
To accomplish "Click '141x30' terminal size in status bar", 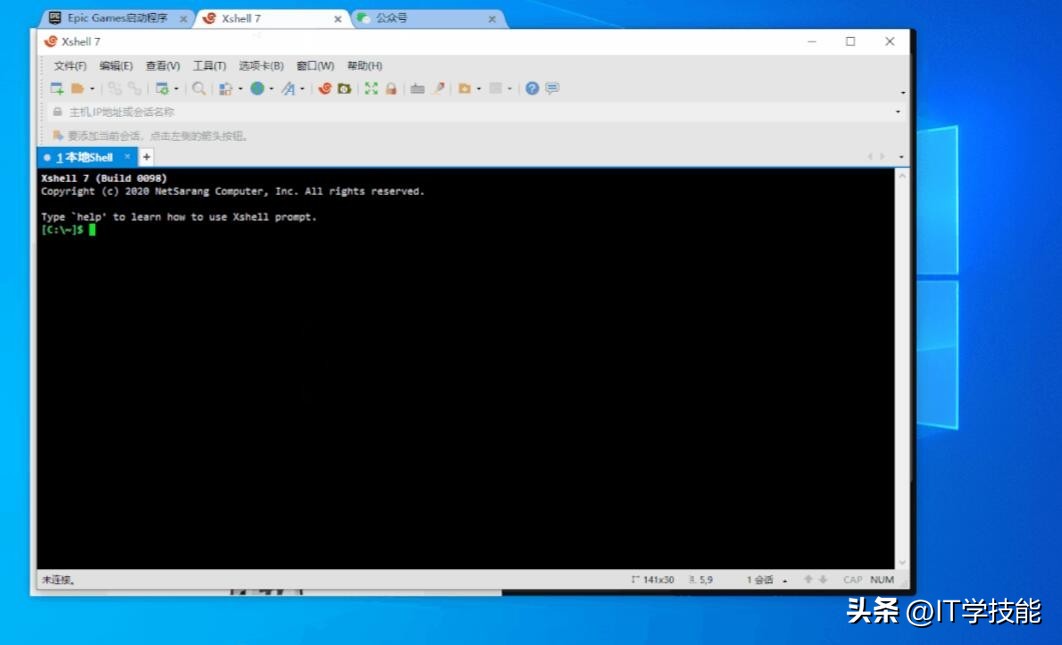I will (x=658, y=580).
